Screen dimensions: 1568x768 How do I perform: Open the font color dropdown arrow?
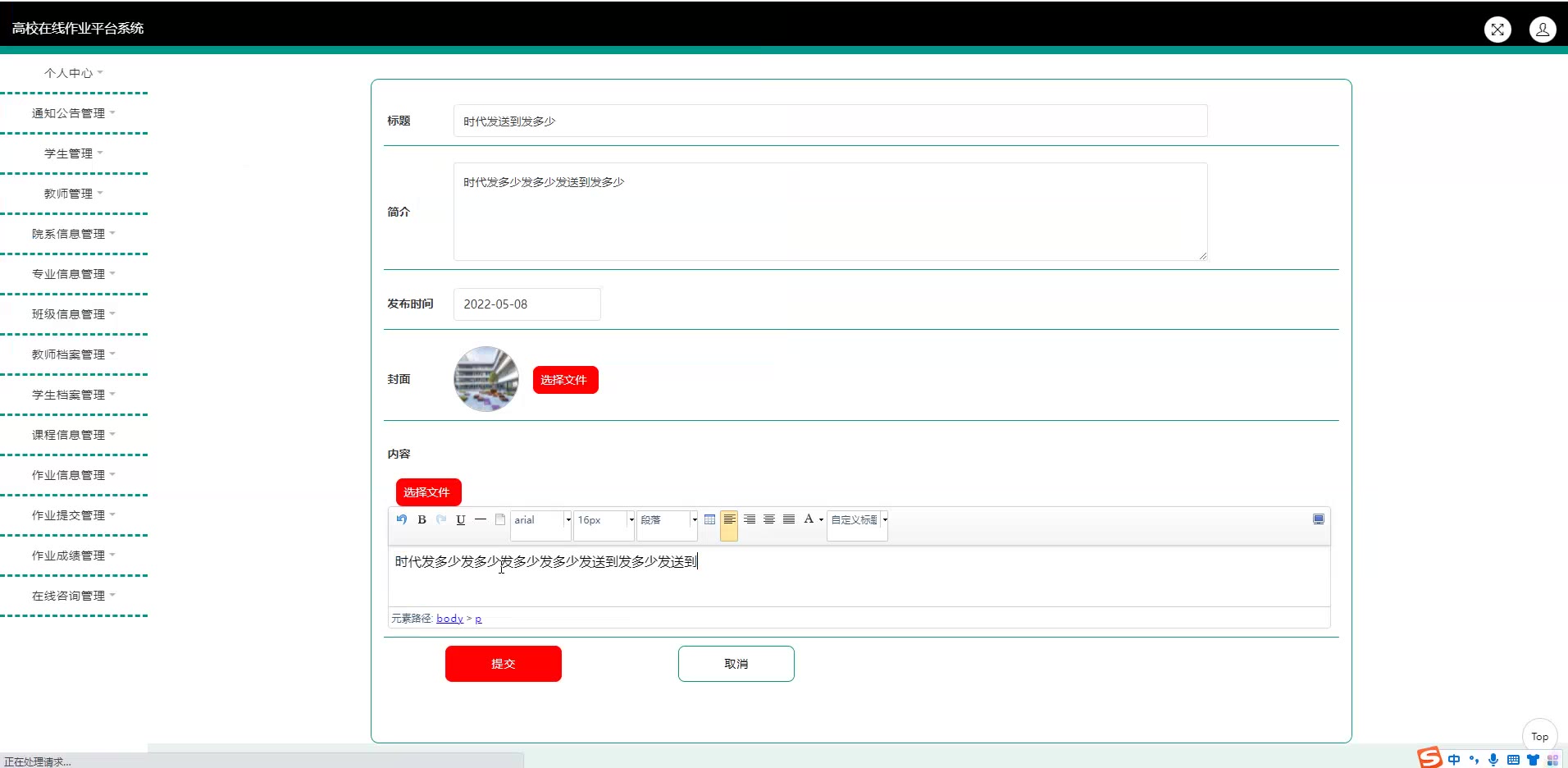821,519
